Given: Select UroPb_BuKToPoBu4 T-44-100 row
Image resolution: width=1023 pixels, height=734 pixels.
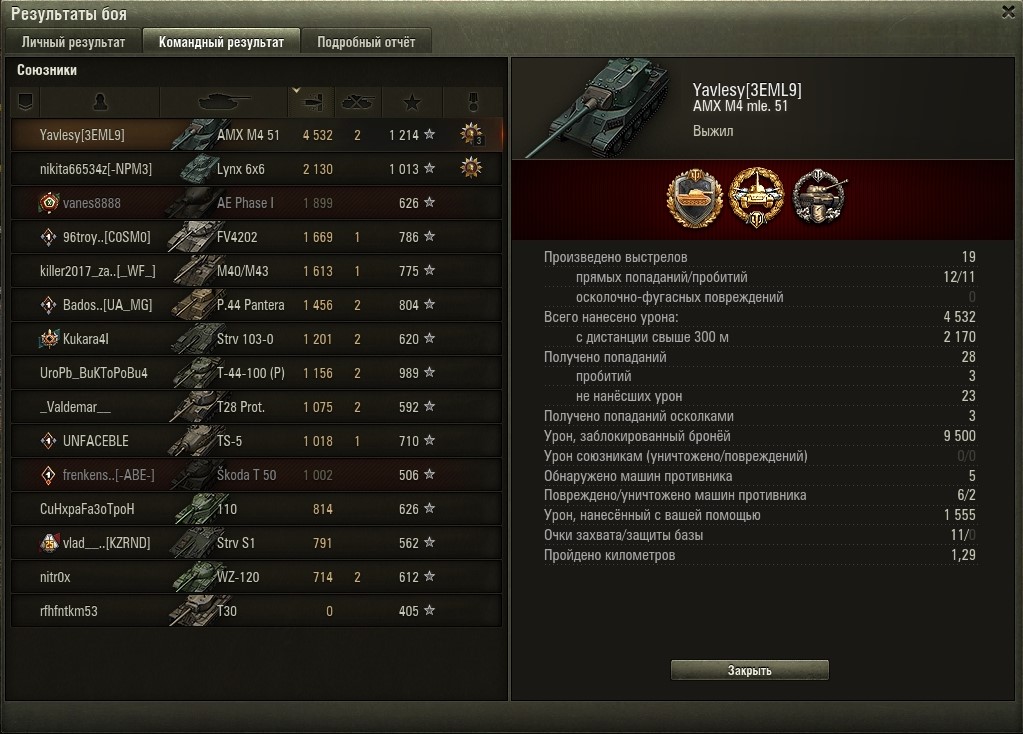Looking at the screenshot, I should [x=257, y=373].
